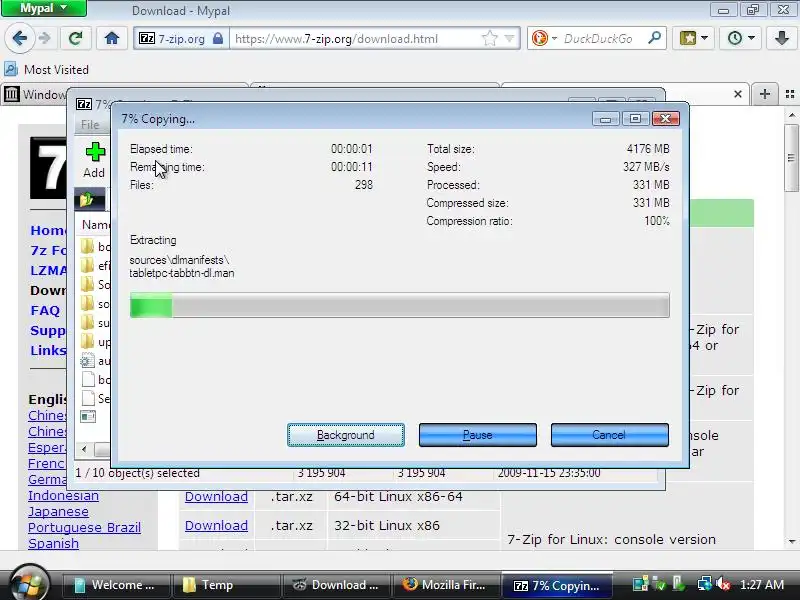Open the bookmarks menu button
Image resolution: width=800 pixels, height=600 pixels.
click(x=693, y=38)
